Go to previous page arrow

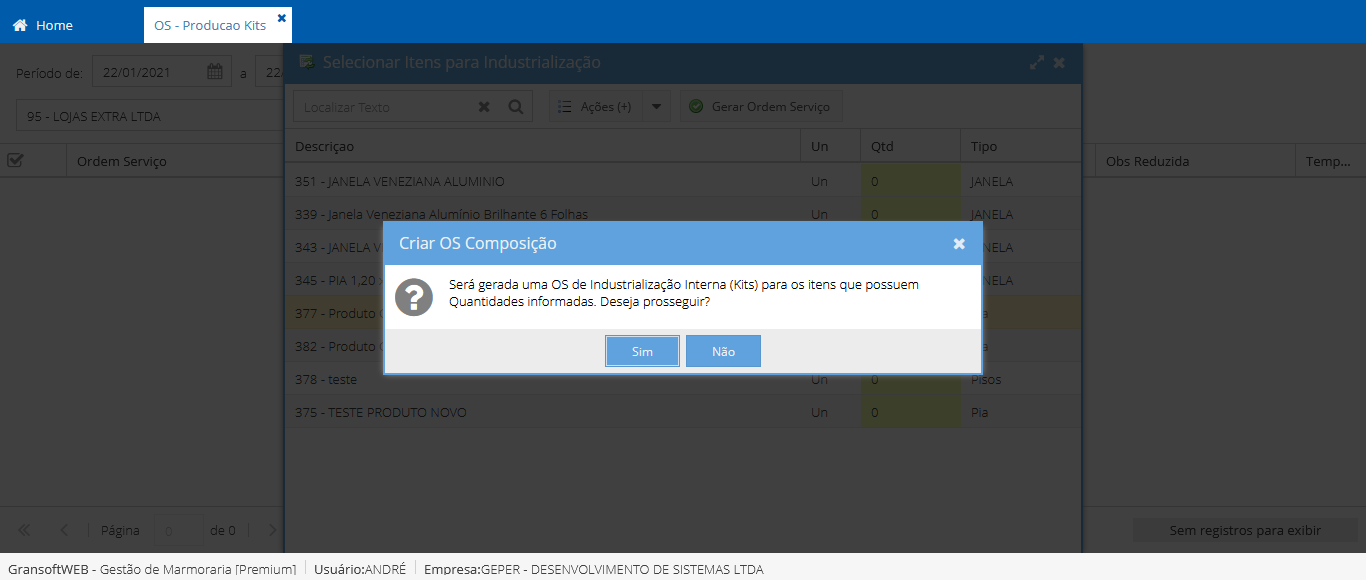64,530
